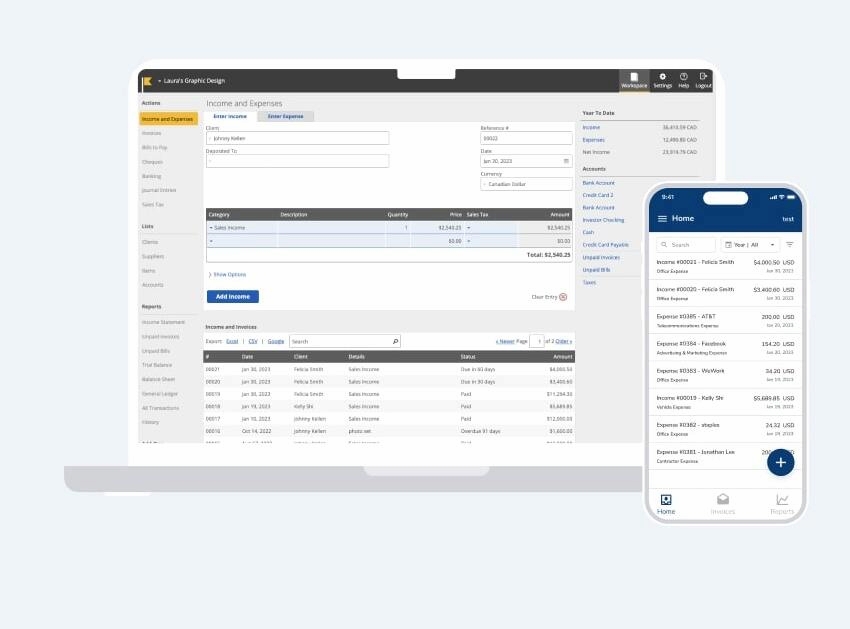Screen dimensions: 850x629
Task: Tap the blue plus floating button
Action: click(x=780, y=462)
